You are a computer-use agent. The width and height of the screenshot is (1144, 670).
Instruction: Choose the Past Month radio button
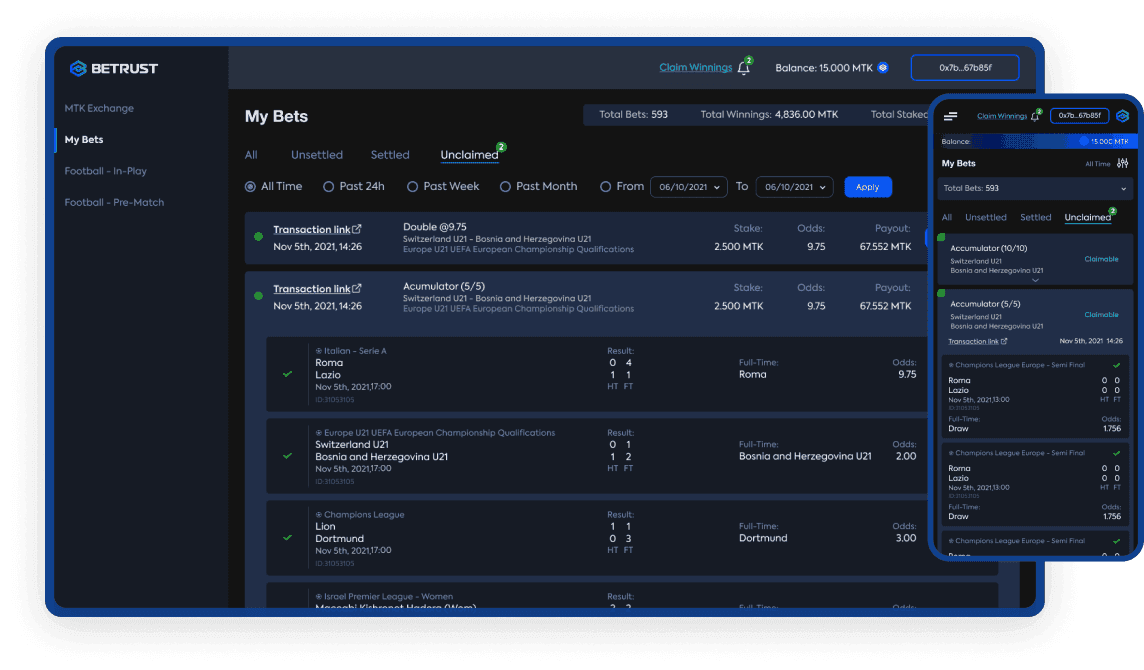tap(505, 187)
